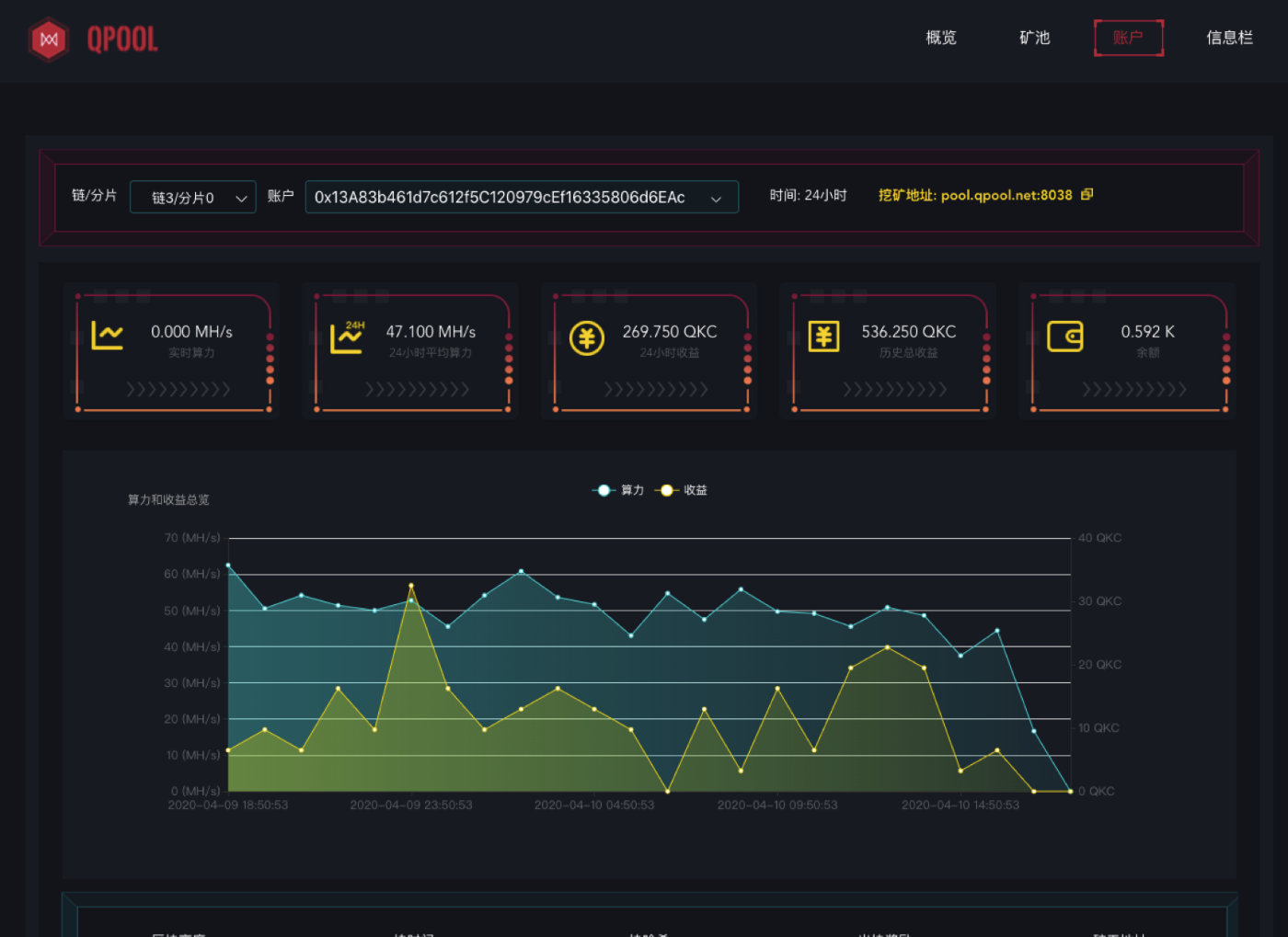Open the 链3/分片0 chain shard dropdown
Viewport: 1288px width, 937px height.
(x=193, y=198)
